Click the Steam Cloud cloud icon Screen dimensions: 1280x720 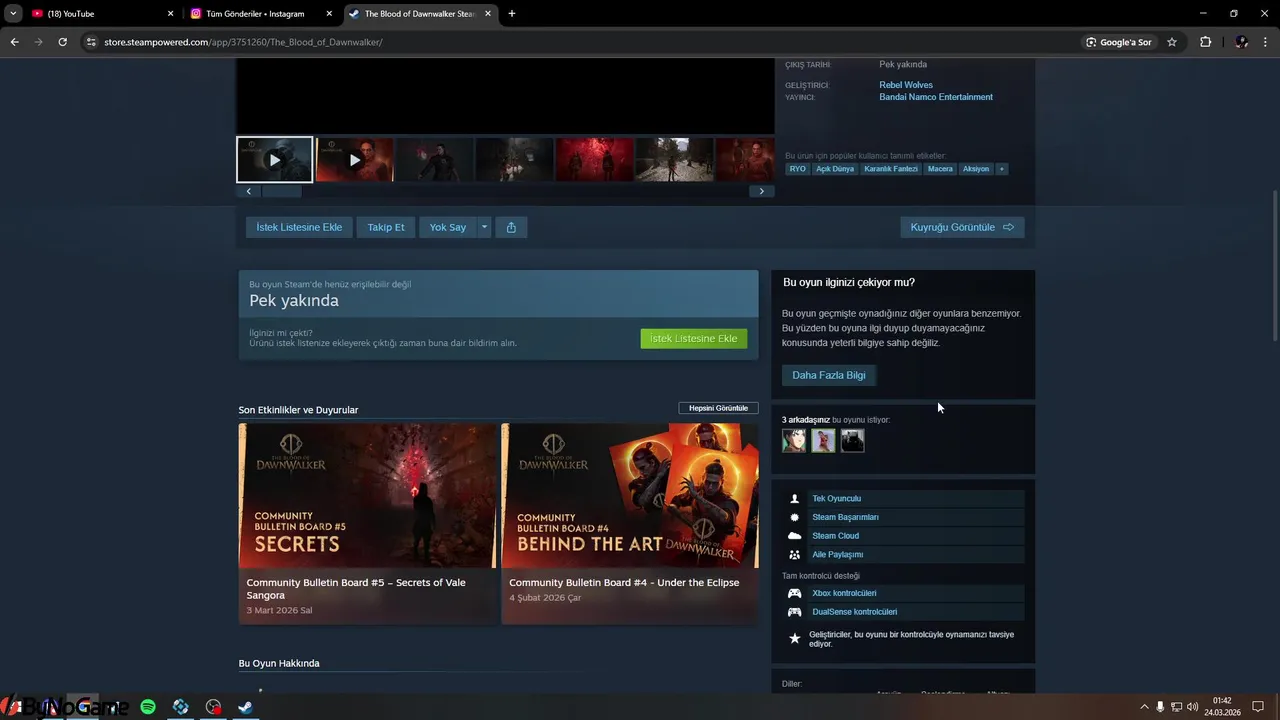coord(795,536)
